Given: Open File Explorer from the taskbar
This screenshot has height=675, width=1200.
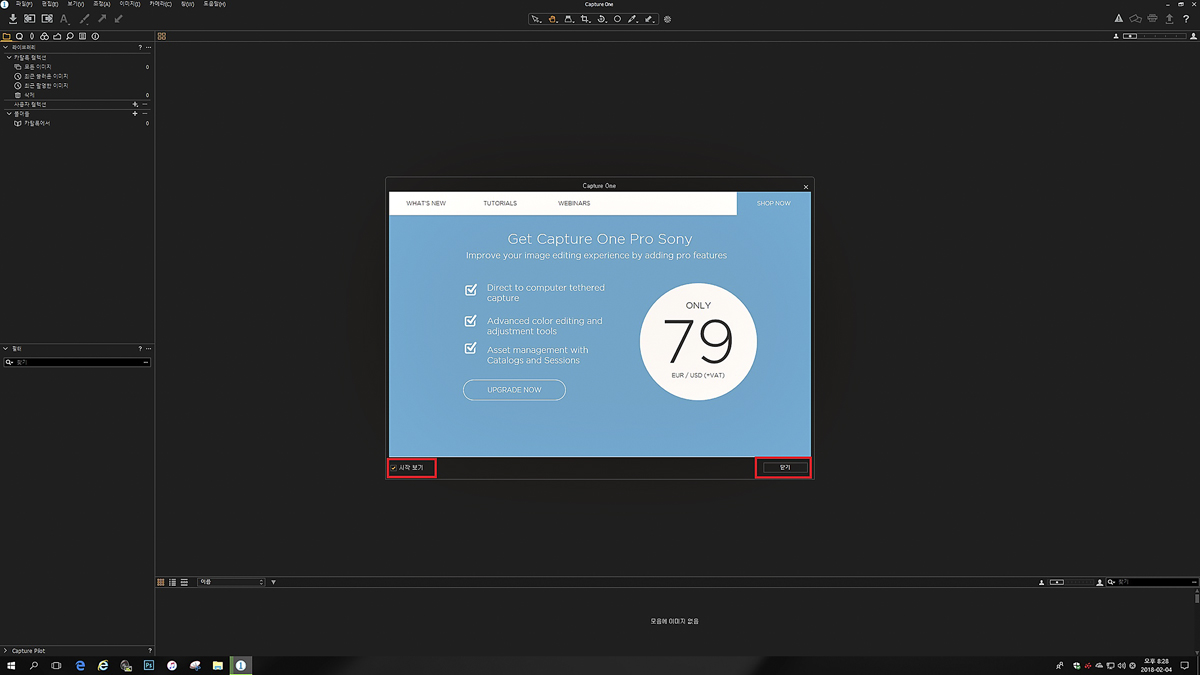Looking at the screenshot, I should 218,665.
